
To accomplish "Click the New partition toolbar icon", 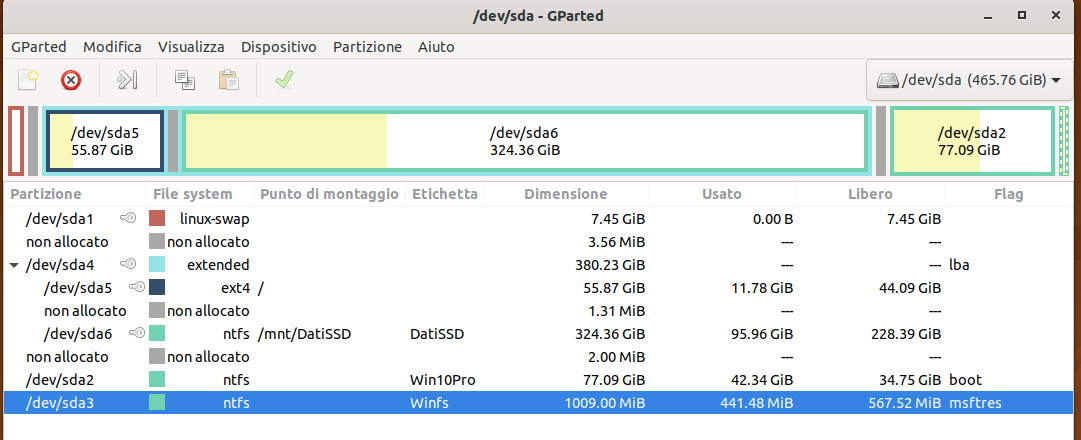I will pyautogui.click(x=28, y=80).
